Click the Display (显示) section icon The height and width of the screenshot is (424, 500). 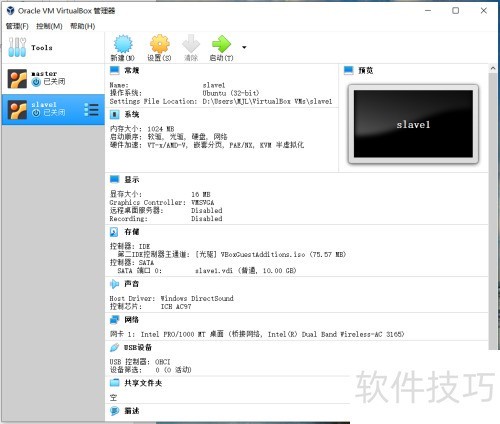(114, 179)
